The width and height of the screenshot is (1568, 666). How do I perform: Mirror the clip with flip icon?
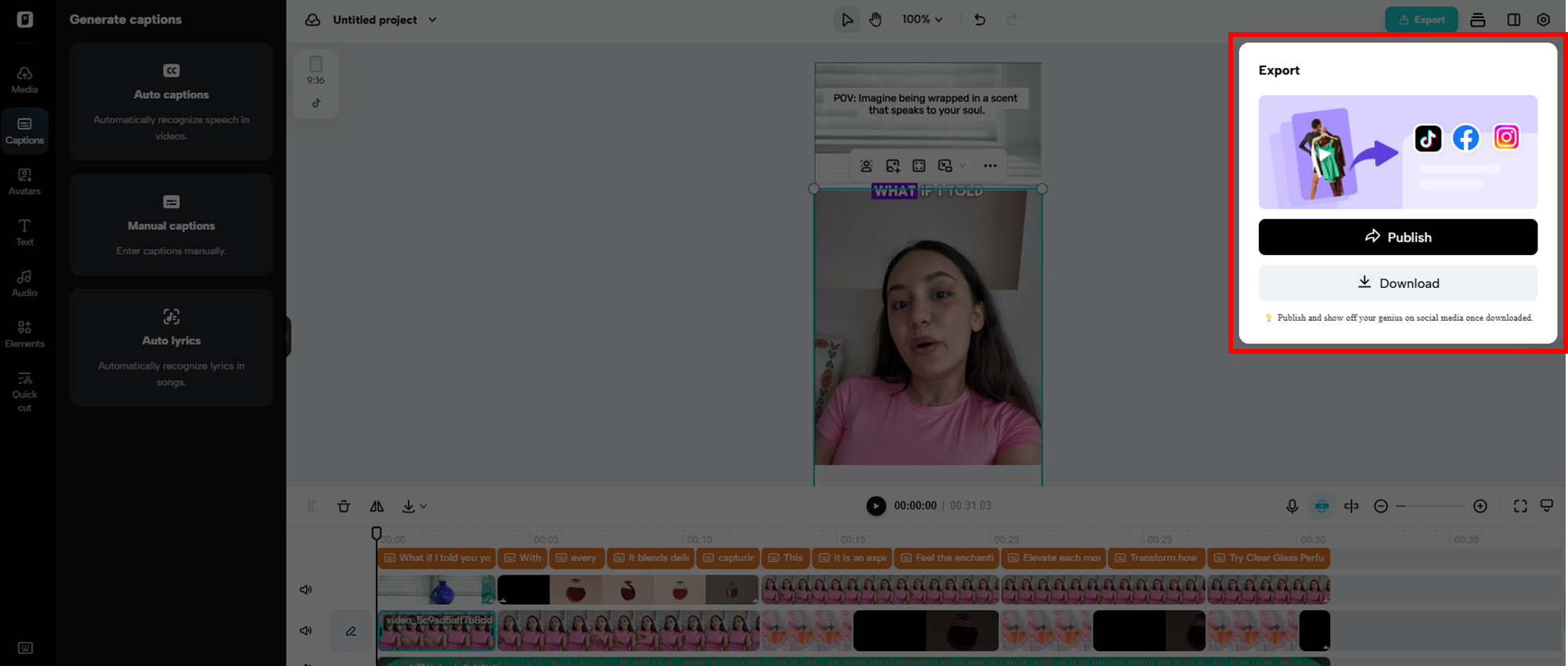tap(377, 506)
